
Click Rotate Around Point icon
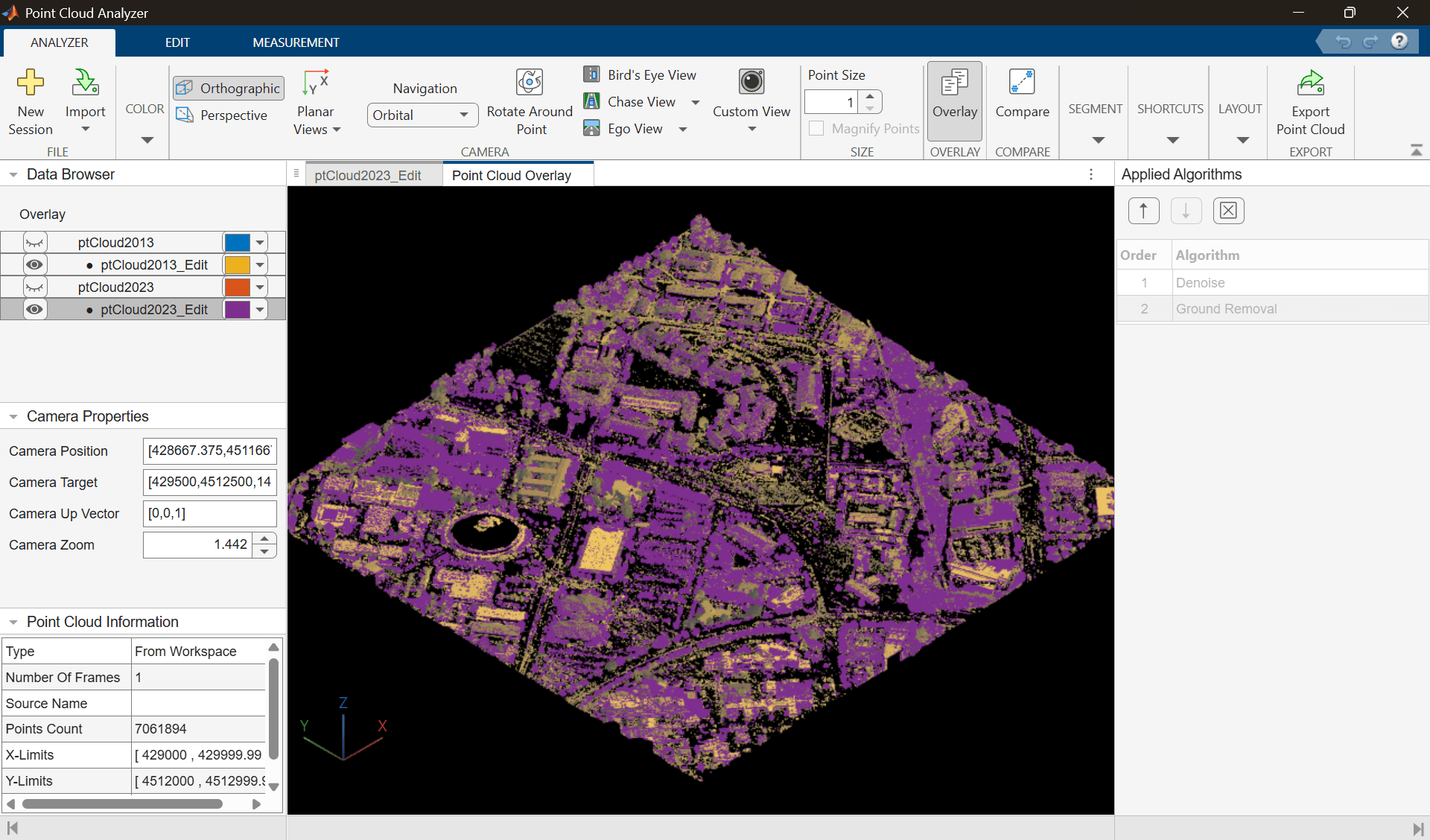(x=530, y=82)
